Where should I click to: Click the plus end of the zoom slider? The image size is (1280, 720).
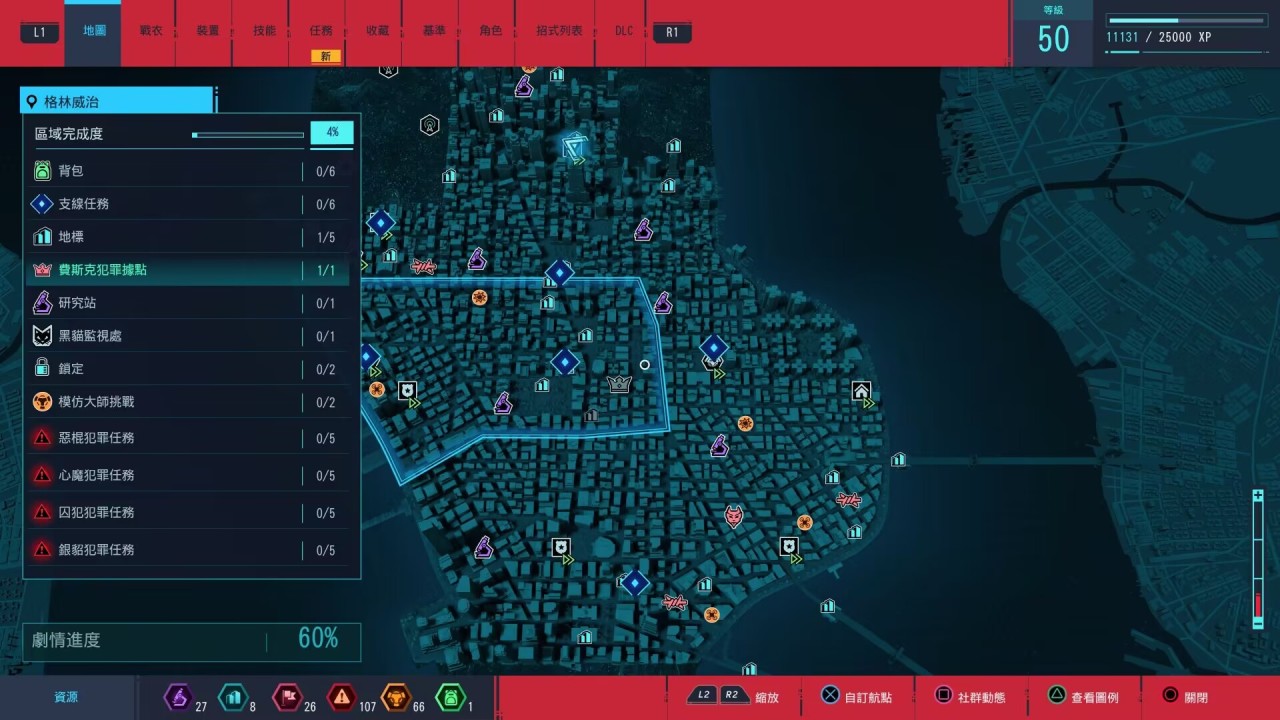tap(1258, 496)
